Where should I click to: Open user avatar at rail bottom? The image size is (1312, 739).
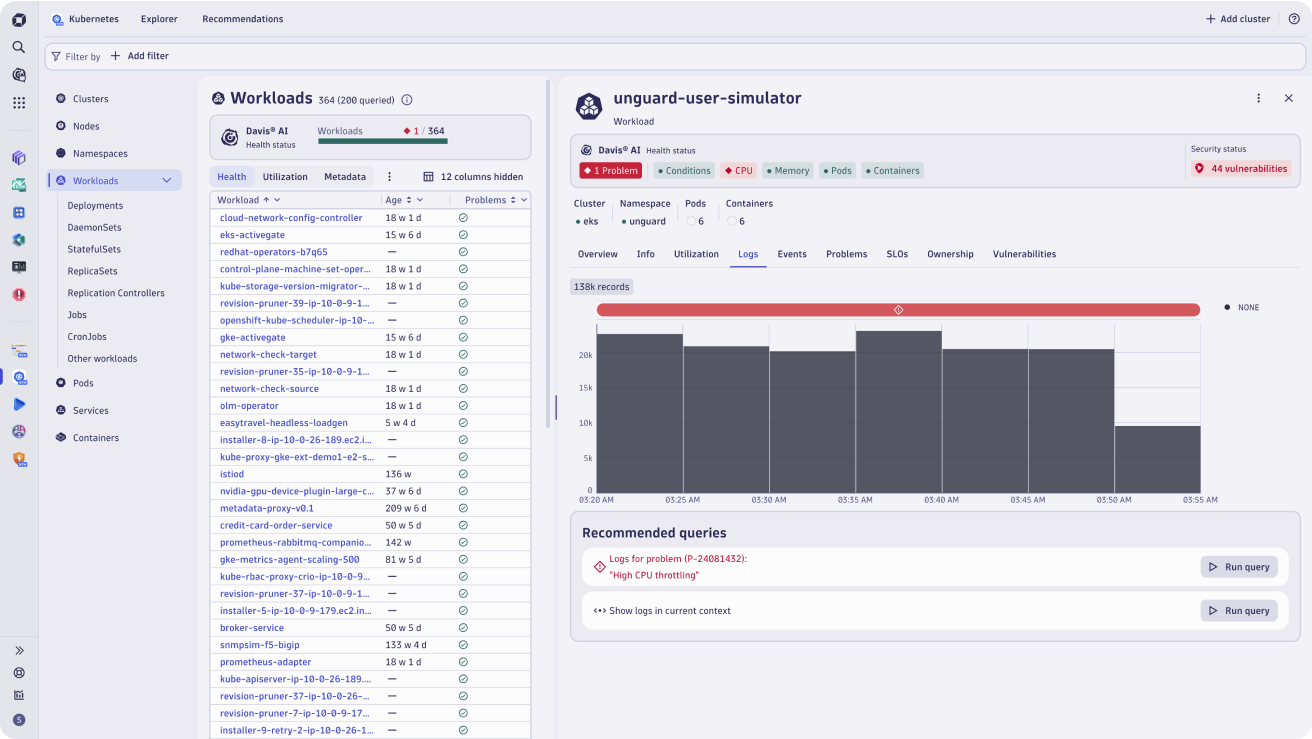coord(19,720)
